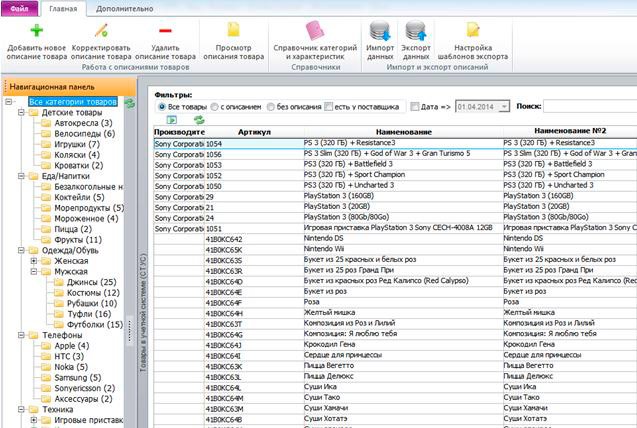Viewport: 637px width, 428px height.
Task: Click the vertical Товары в учетной системе tab
Action: coord(143,313)
